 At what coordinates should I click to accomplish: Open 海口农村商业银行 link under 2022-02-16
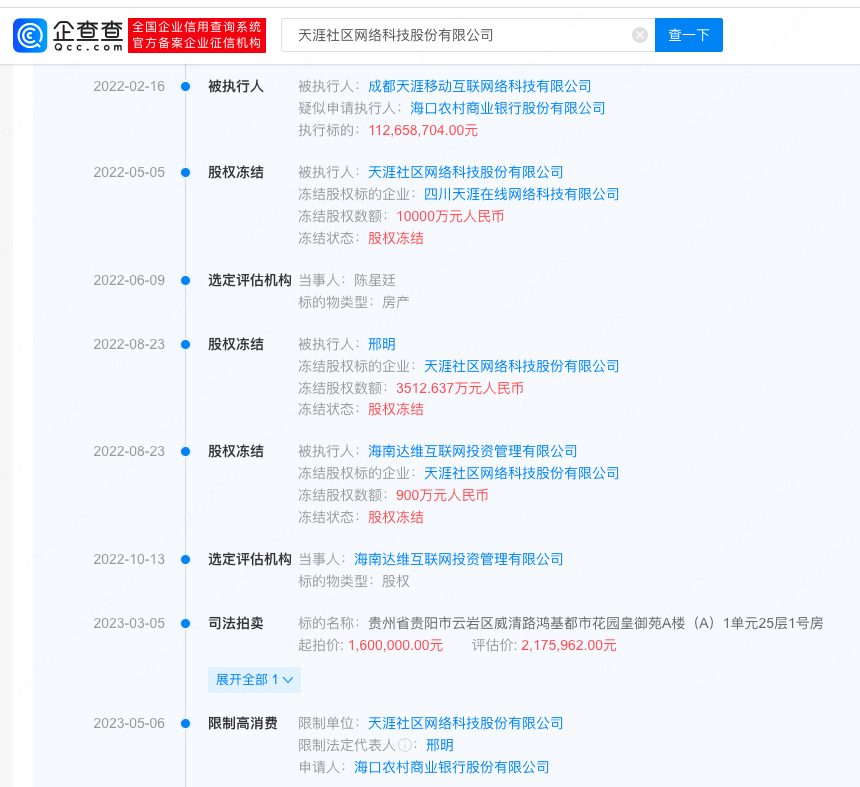[507, 108]
